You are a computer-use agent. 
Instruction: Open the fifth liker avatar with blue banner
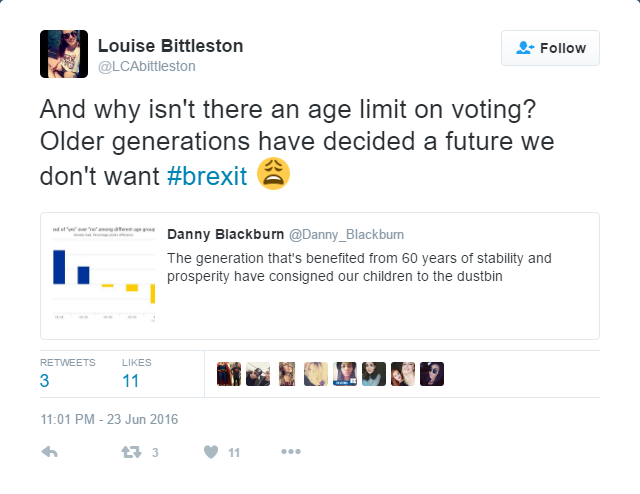click(x=345, y=374)
